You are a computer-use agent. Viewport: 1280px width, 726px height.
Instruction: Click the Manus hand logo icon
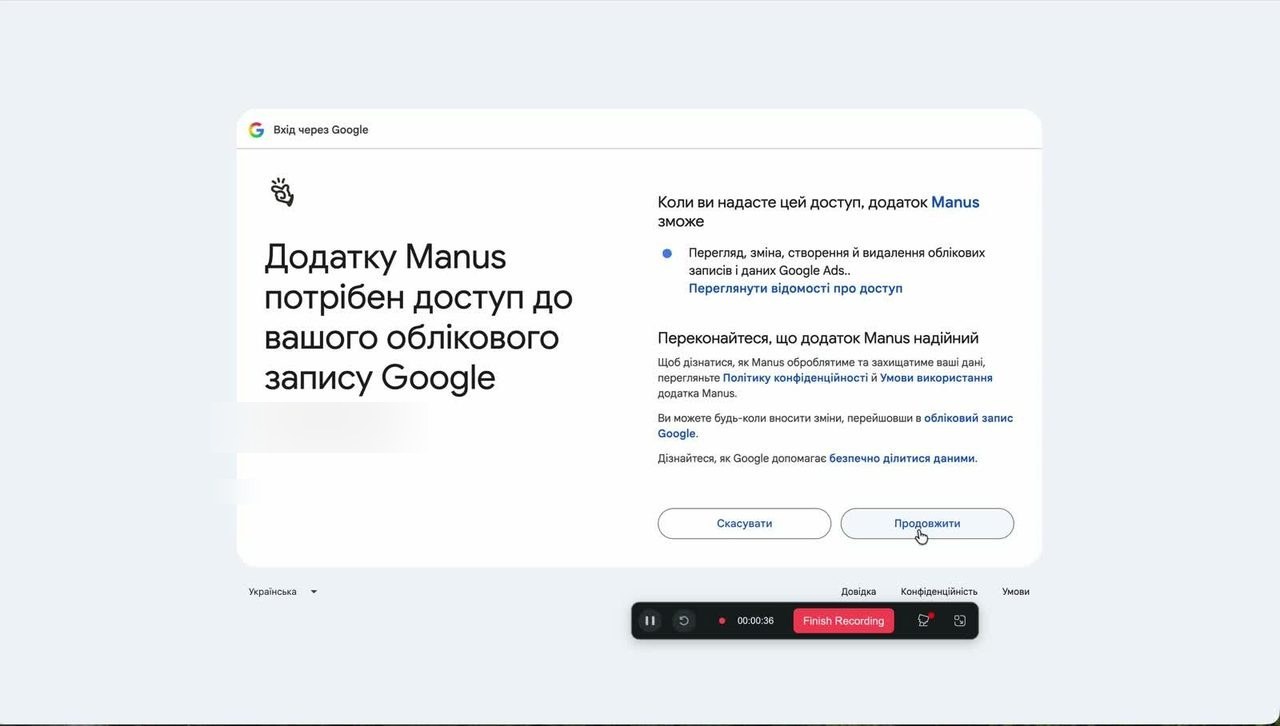[282, 192]
